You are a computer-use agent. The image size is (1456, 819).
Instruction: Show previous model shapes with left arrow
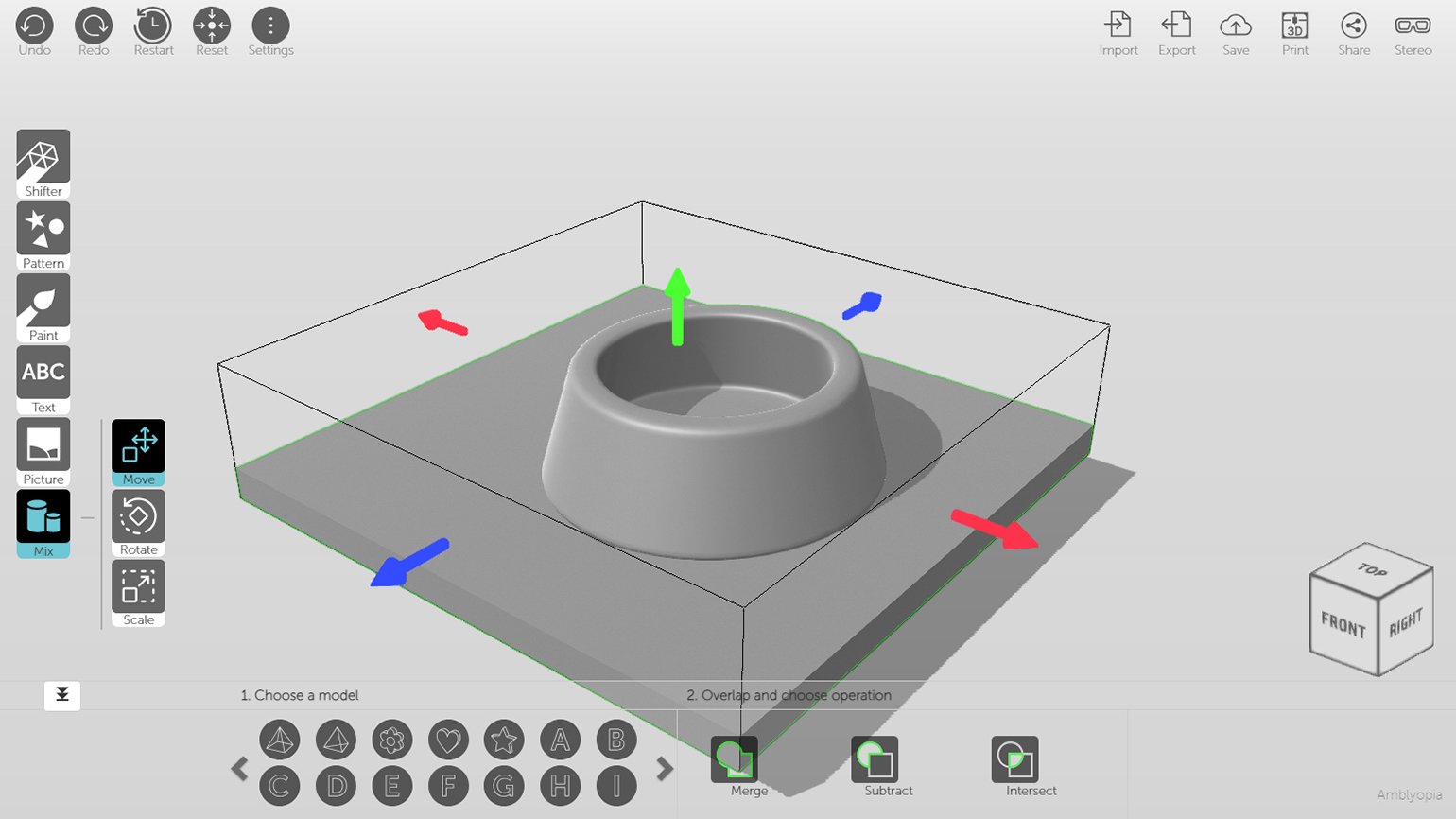[x=240, y=769]
